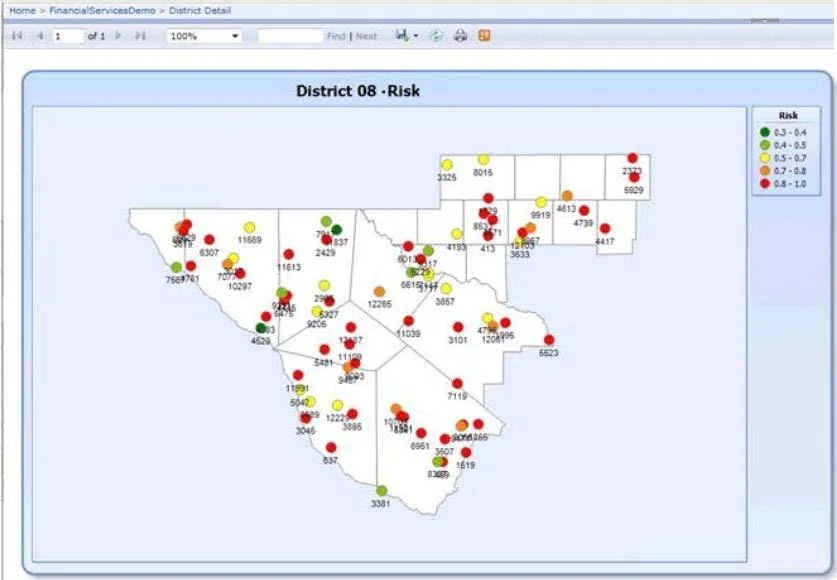Select orange marker labeled 4613
The height and width of the screenshot is (580, 837).
click(x=567, y=196)
